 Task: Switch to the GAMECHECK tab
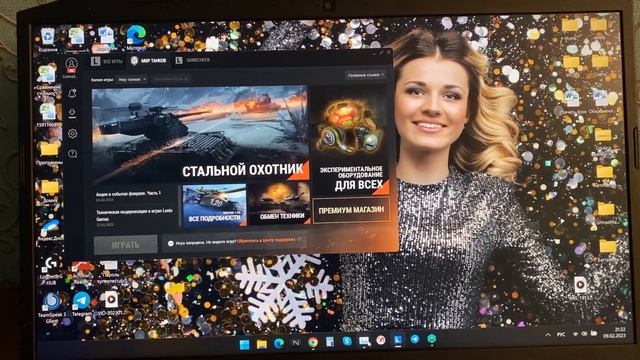(193, 60)
